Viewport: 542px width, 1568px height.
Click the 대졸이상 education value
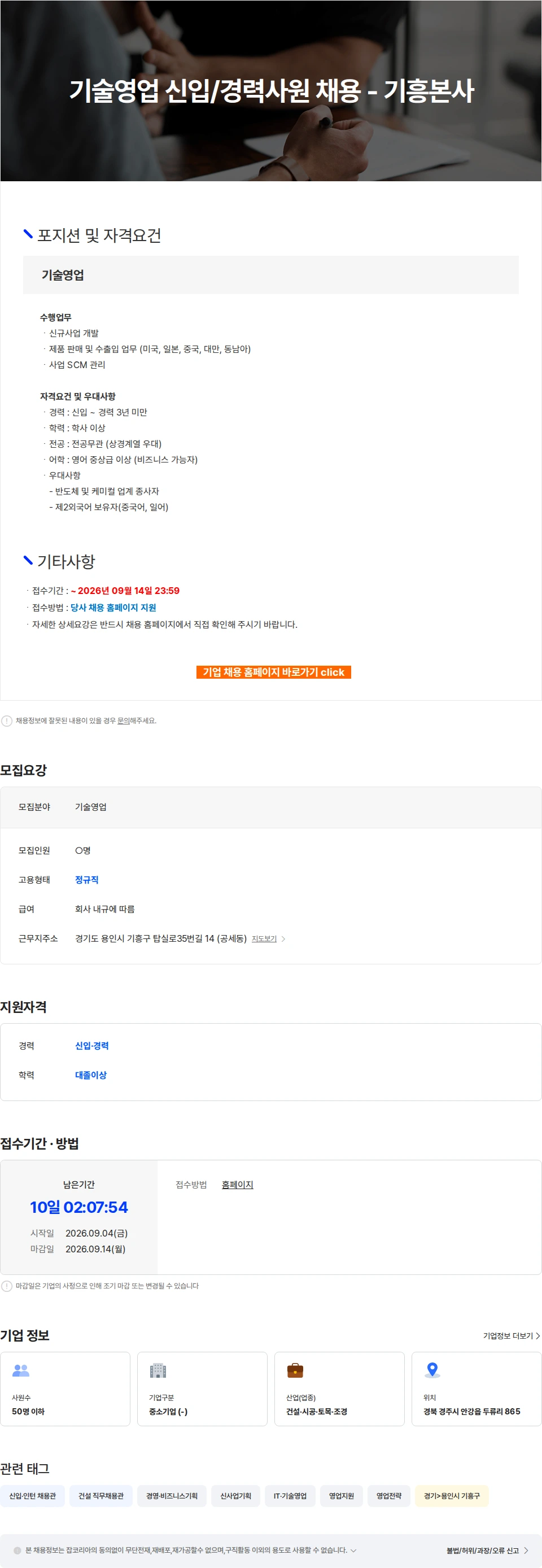91,1075
